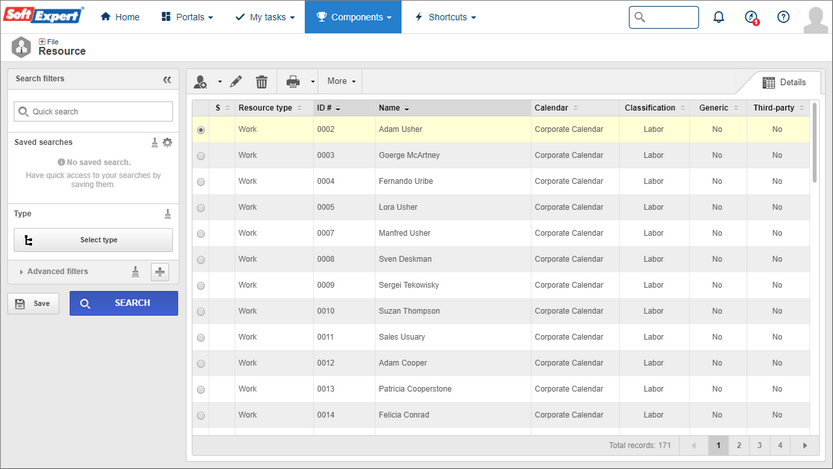
Task: Open the Portals dropdown menu
Action: pos(188,17)
